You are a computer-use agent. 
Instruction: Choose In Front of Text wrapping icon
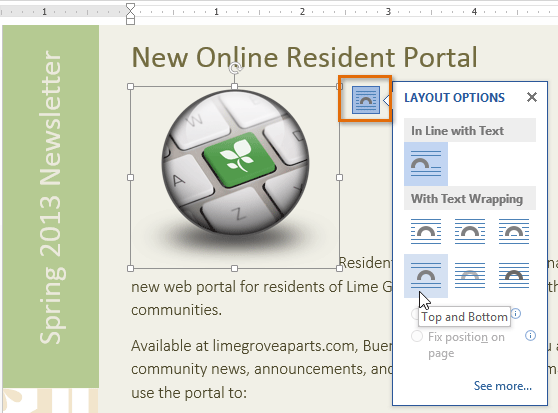tap(514, 276)
